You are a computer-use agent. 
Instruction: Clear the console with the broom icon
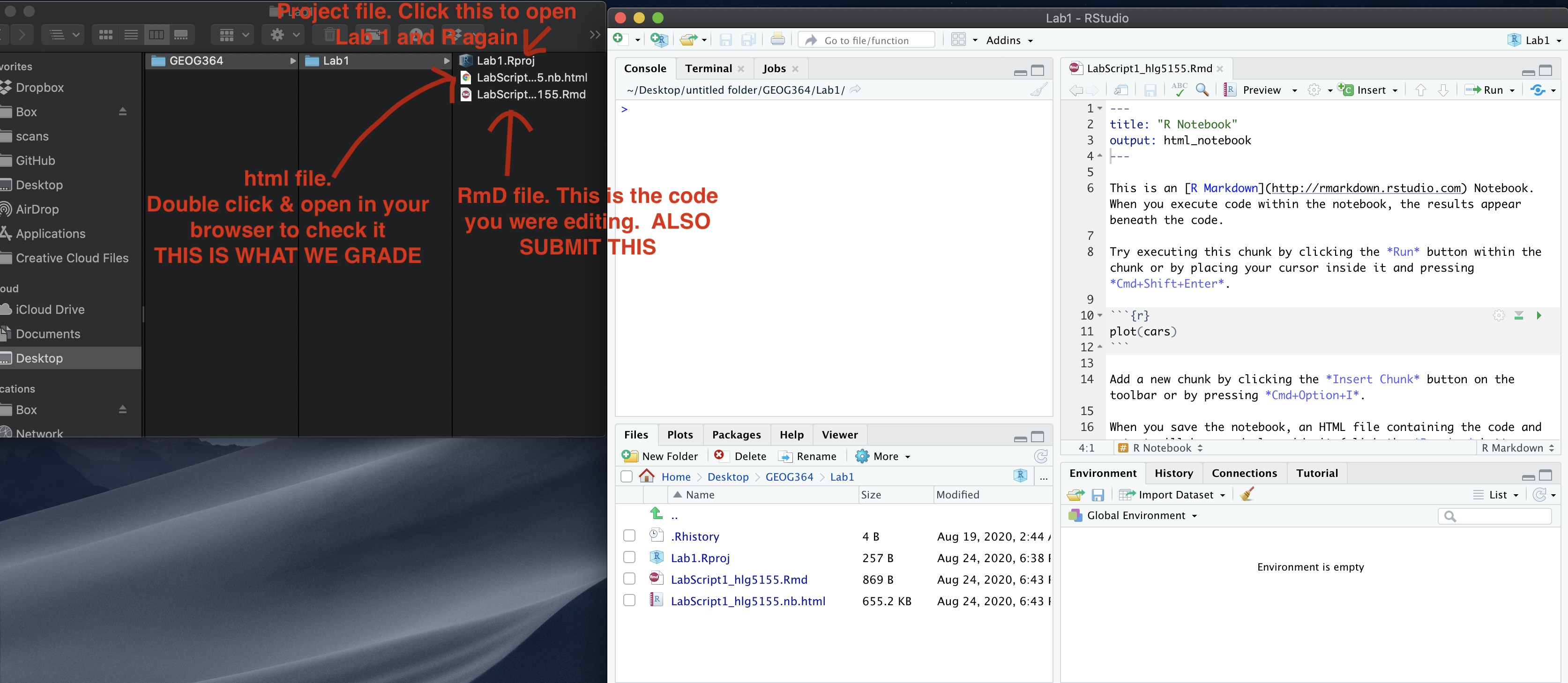1039,89
